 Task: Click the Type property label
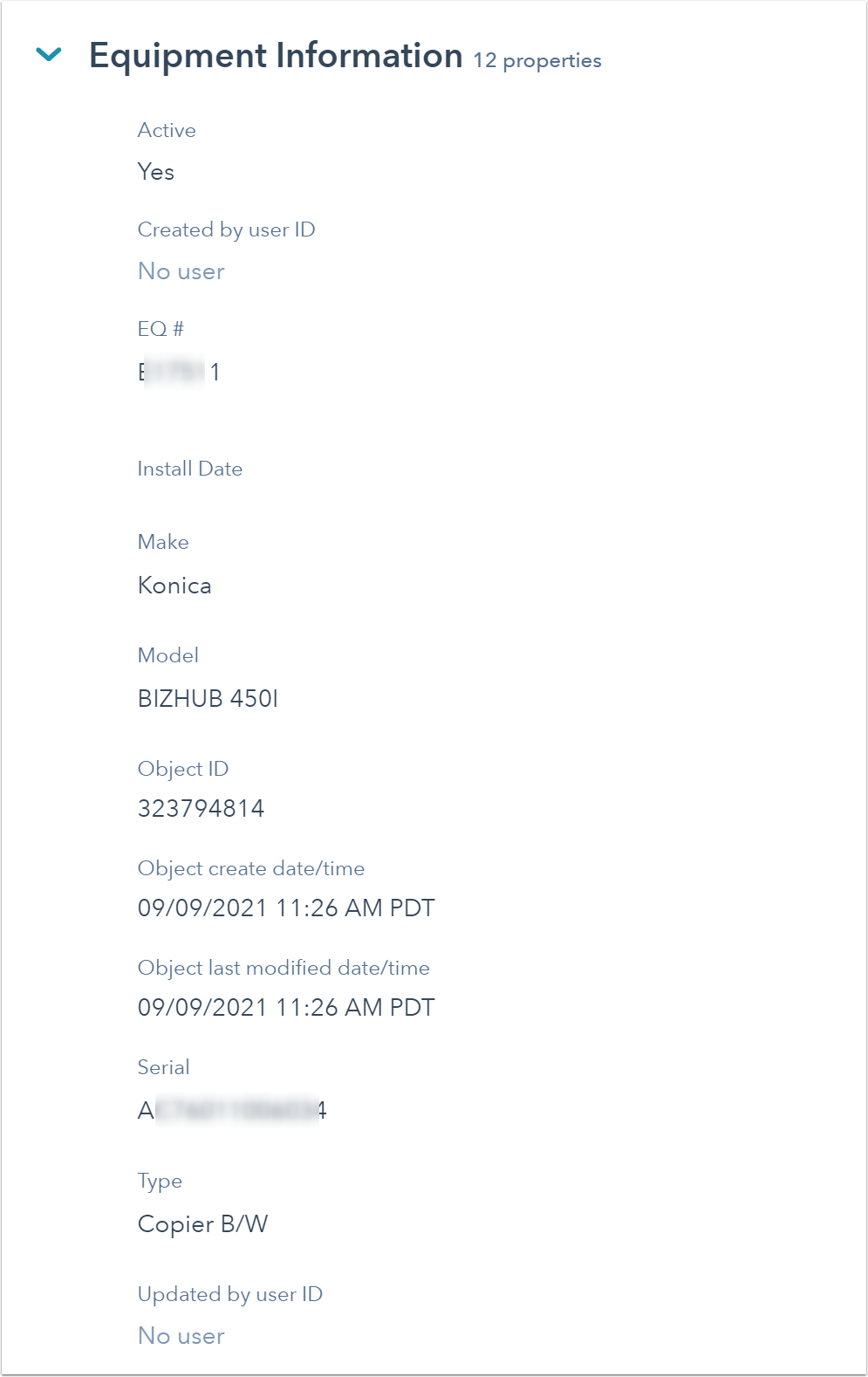point(160,1182)
